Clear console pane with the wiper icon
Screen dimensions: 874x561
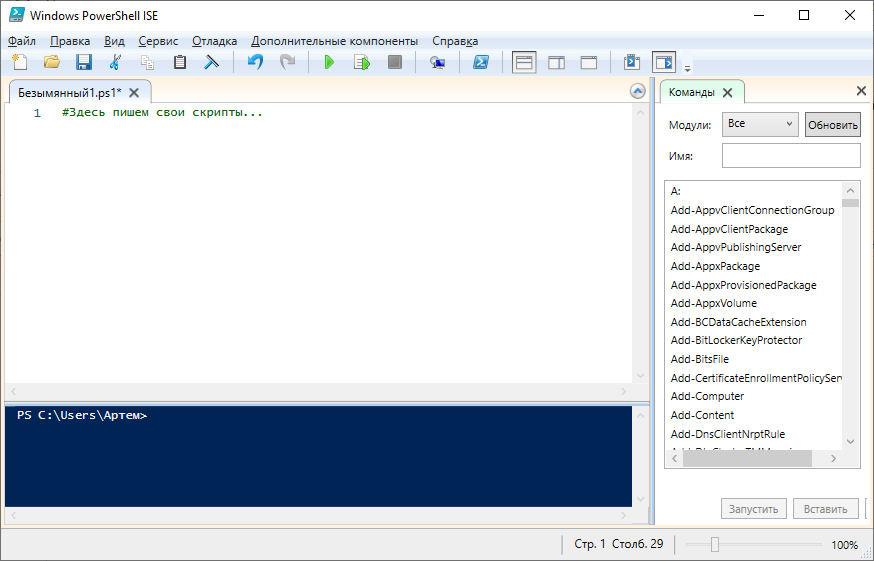pyautogui.click(x=211, y=62)
